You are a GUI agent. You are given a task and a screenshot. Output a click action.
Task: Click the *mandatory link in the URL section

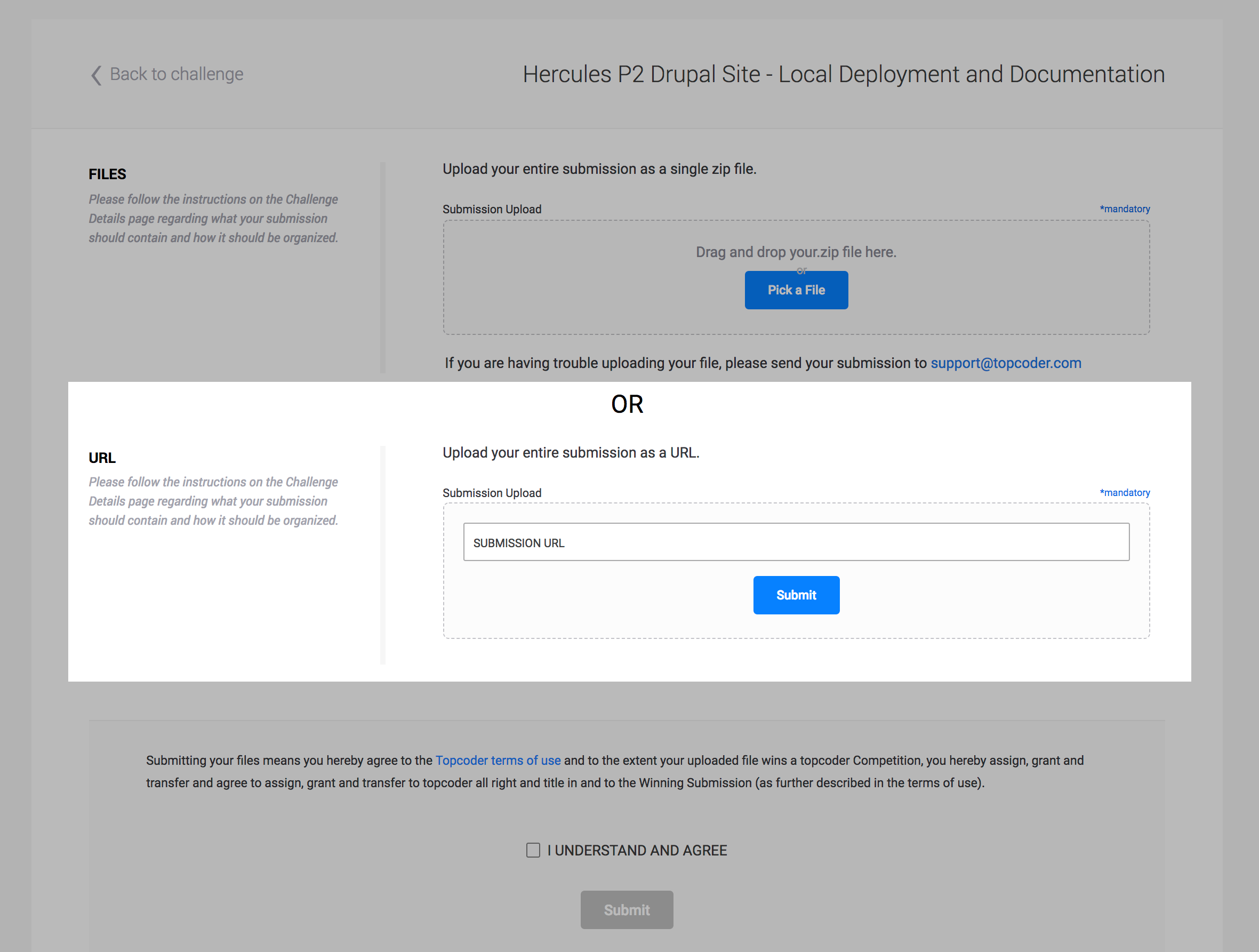point(1125,492)
